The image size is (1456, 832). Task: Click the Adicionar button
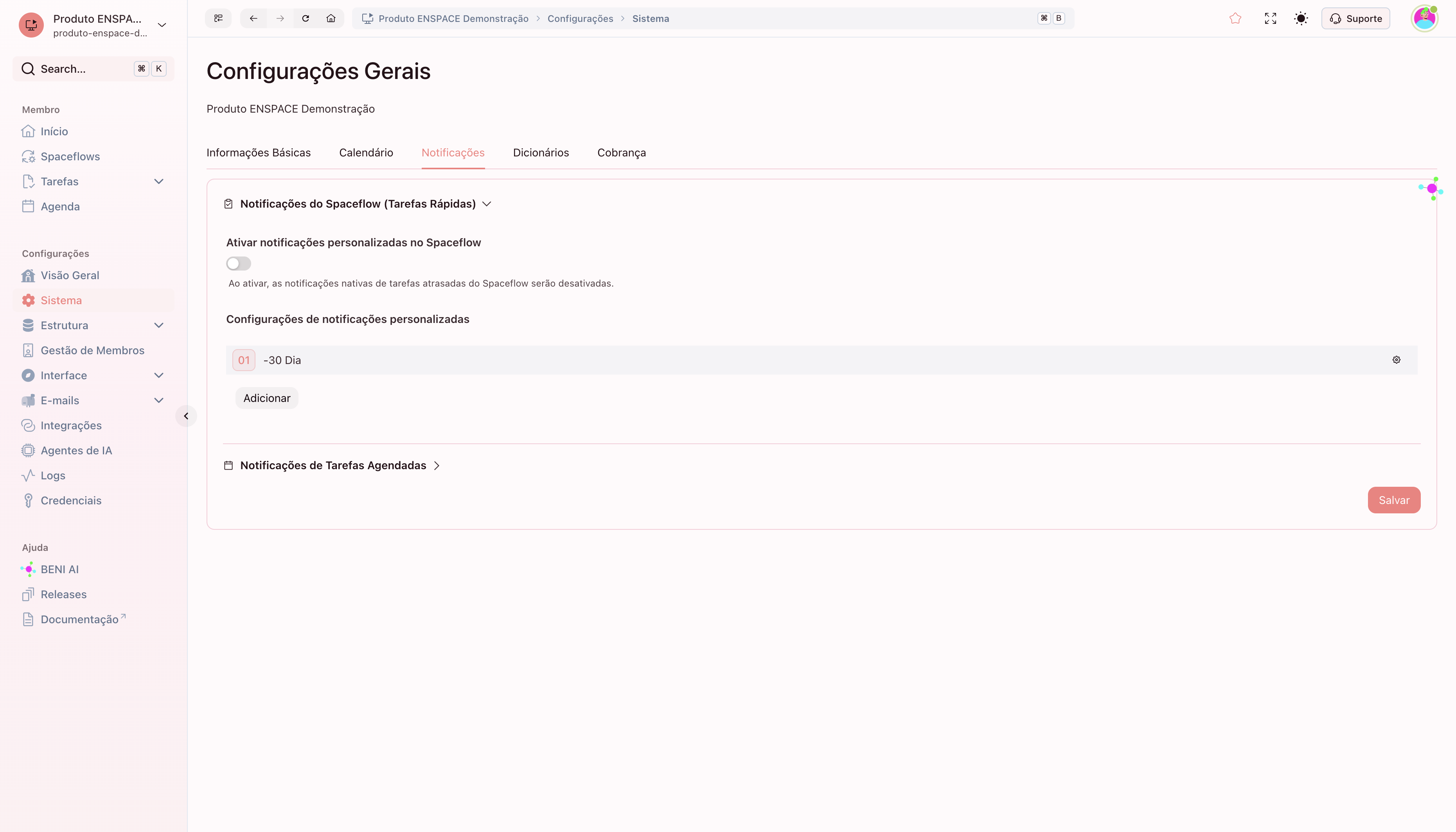click(x=267, y=398)
